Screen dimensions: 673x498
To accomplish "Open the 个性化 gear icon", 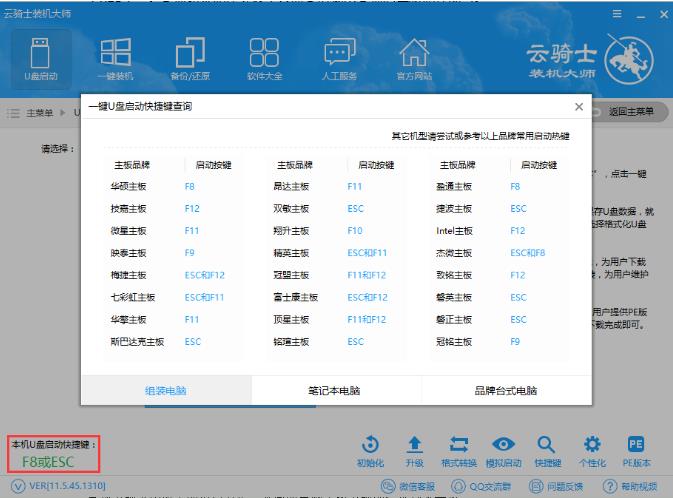I will click(592, 452).
